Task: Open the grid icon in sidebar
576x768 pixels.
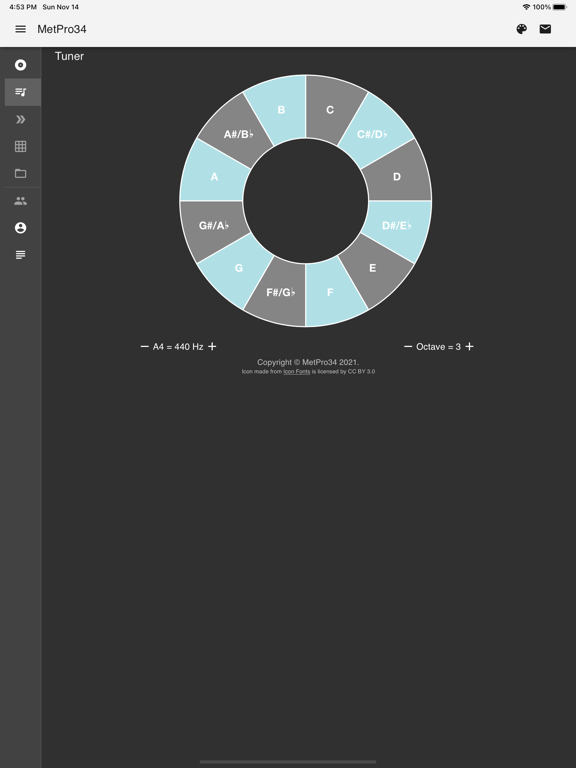Action: click(x=21, y=146)
